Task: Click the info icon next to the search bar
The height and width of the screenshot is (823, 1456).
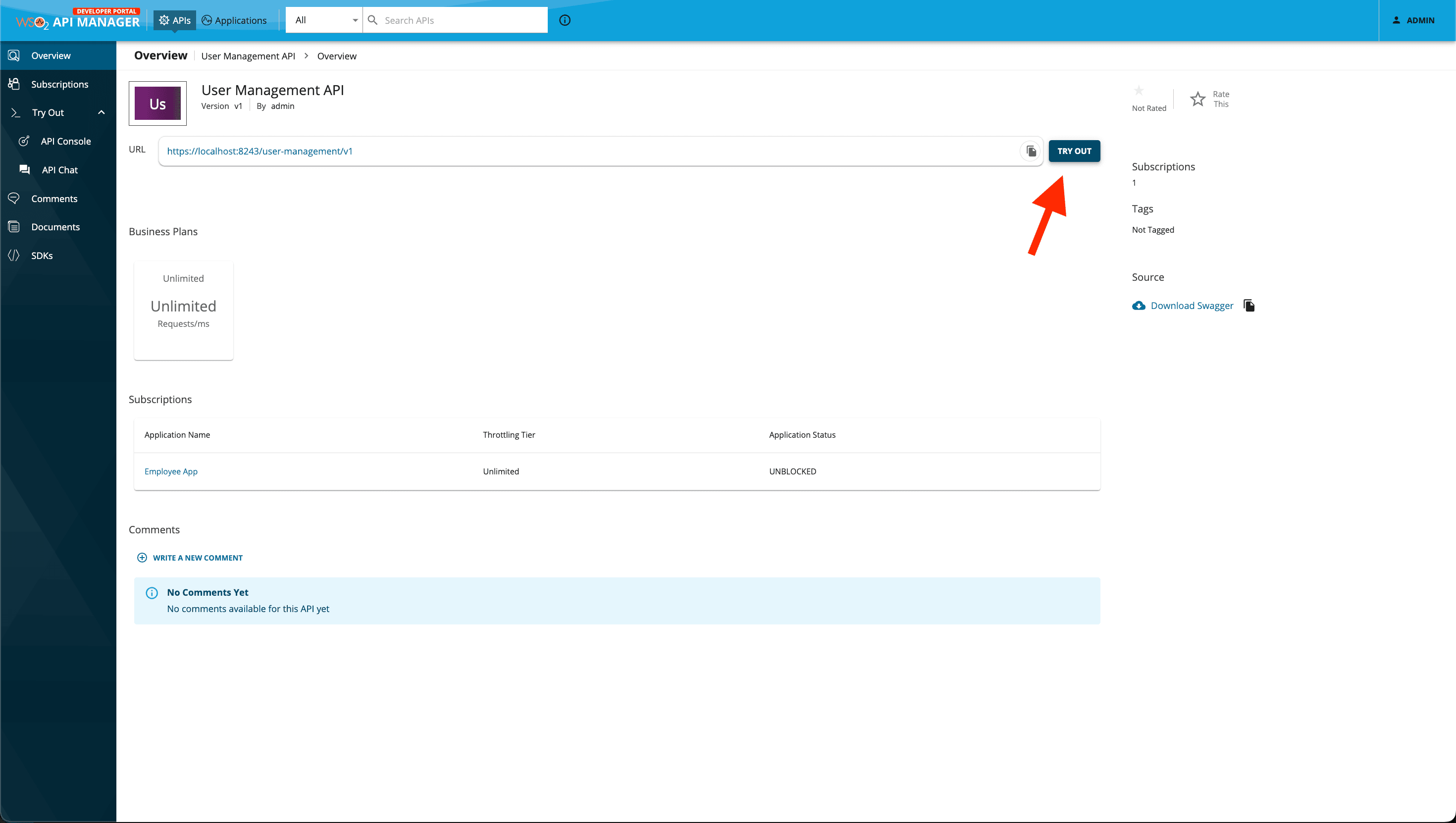Action: click(x=565, y=20)
